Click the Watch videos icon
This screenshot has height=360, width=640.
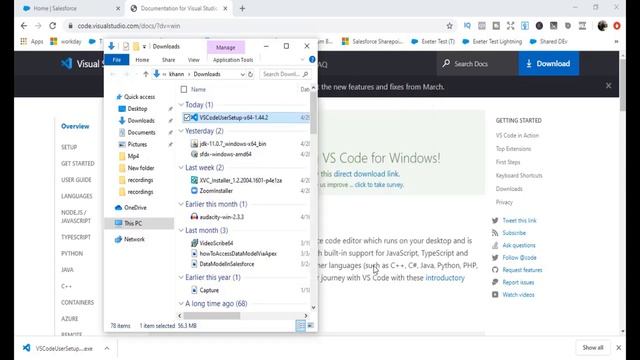495,294
